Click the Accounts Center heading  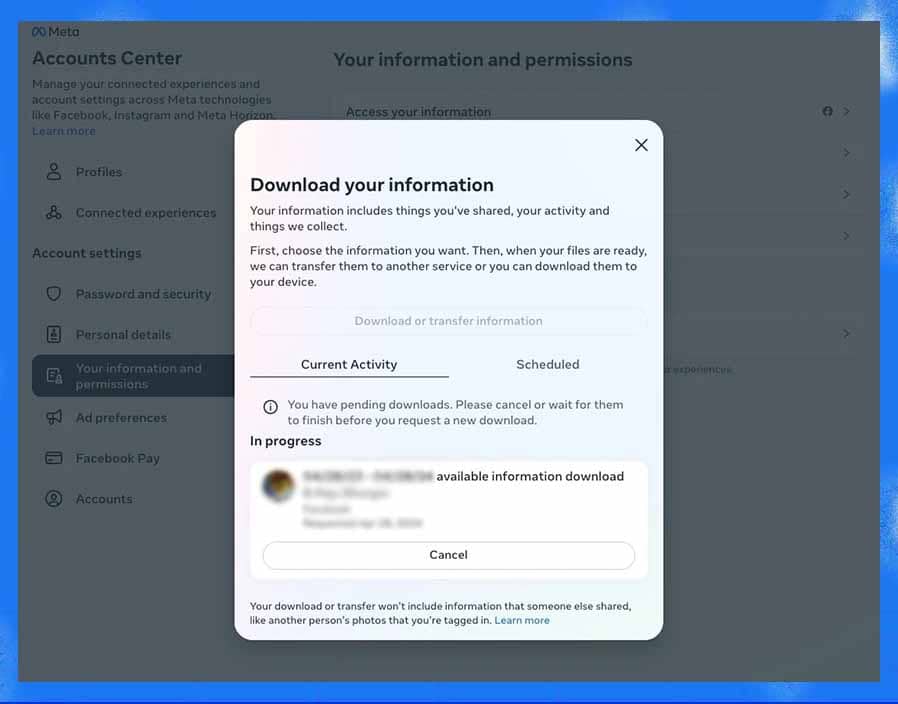(107, 58)
